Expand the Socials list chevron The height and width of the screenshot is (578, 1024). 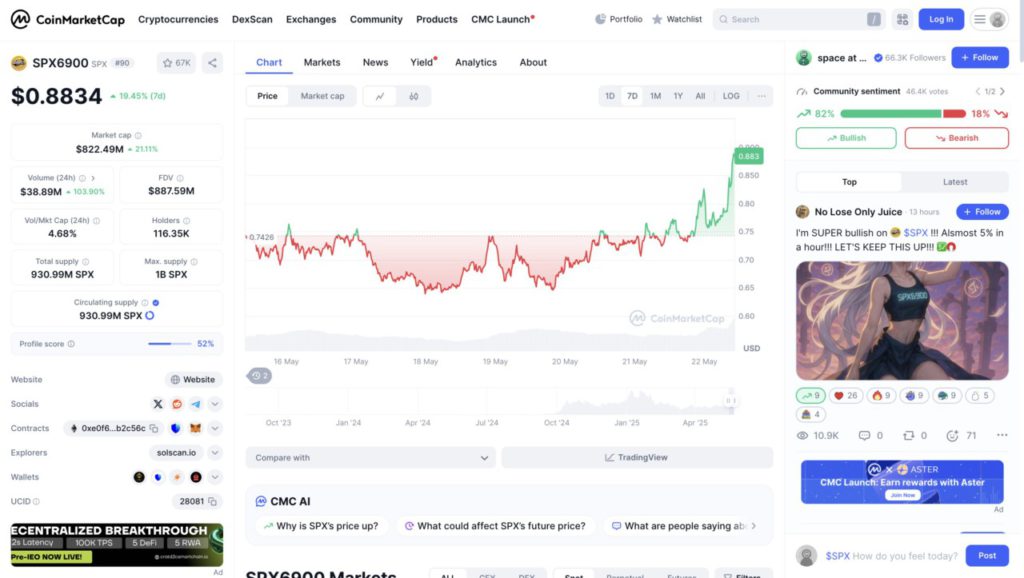[x=215, y=404]
